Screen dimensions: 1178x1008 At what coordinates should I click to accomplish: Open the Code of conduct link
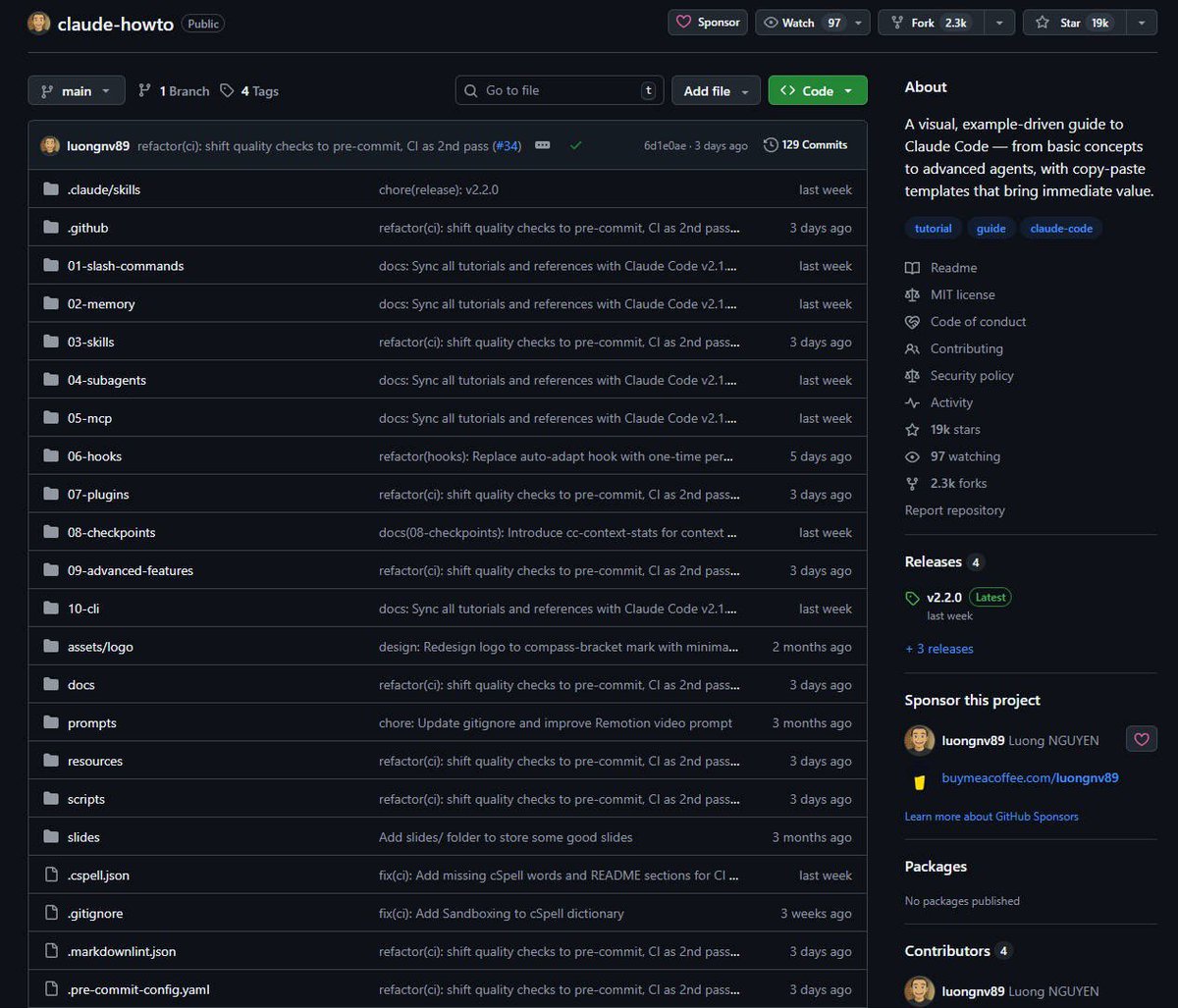coord(966,322)
